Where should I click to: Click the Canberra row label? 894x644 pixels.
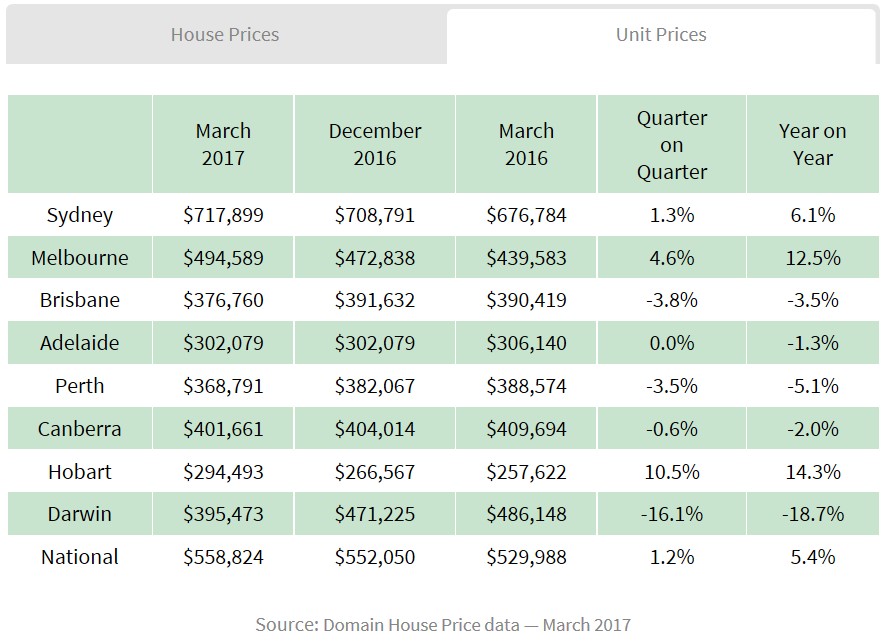tap(80, 429)
